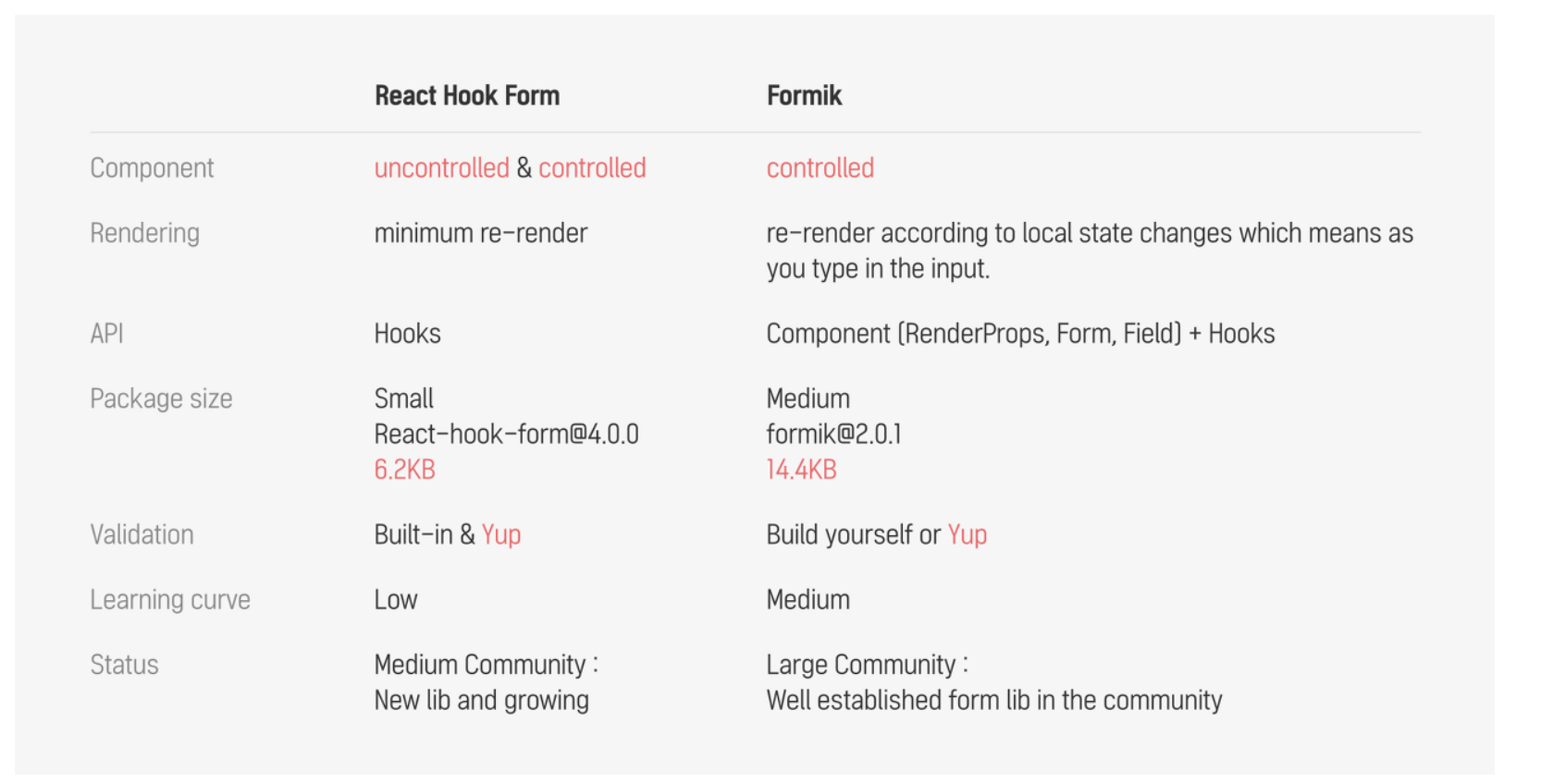Image resolution: width=1541 pixels, height=784 pixels.
Task: Click the 'Learning curve' row label
Action: [170, 600]
